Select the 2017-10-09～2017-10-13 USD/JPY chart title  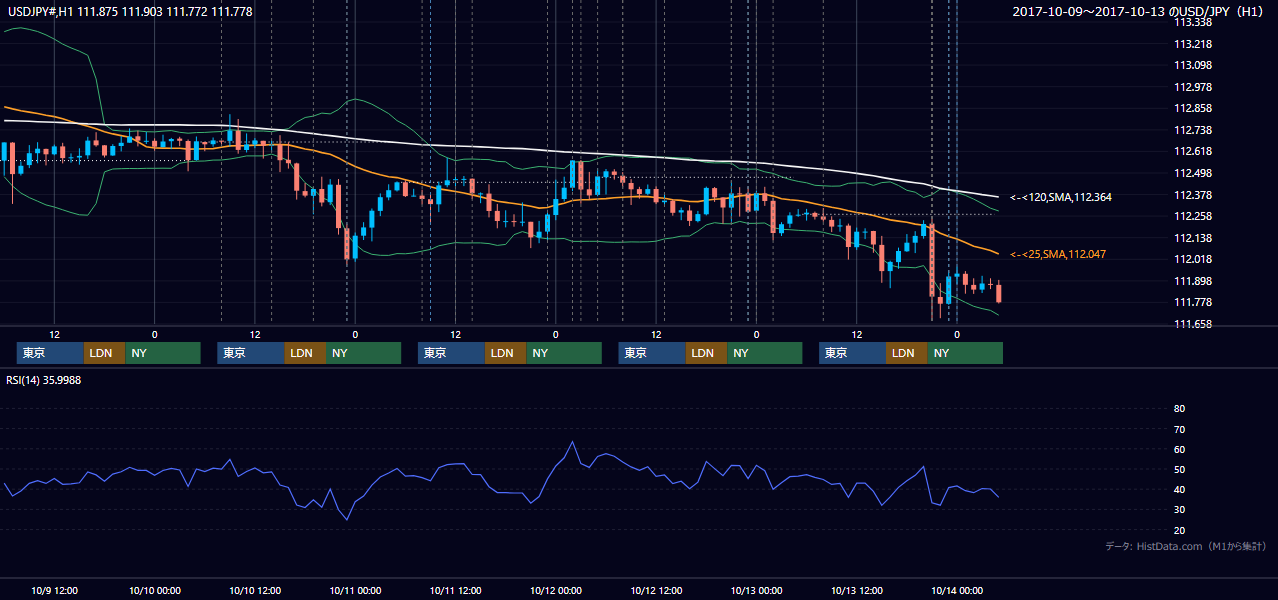[x=1140, y=11]
